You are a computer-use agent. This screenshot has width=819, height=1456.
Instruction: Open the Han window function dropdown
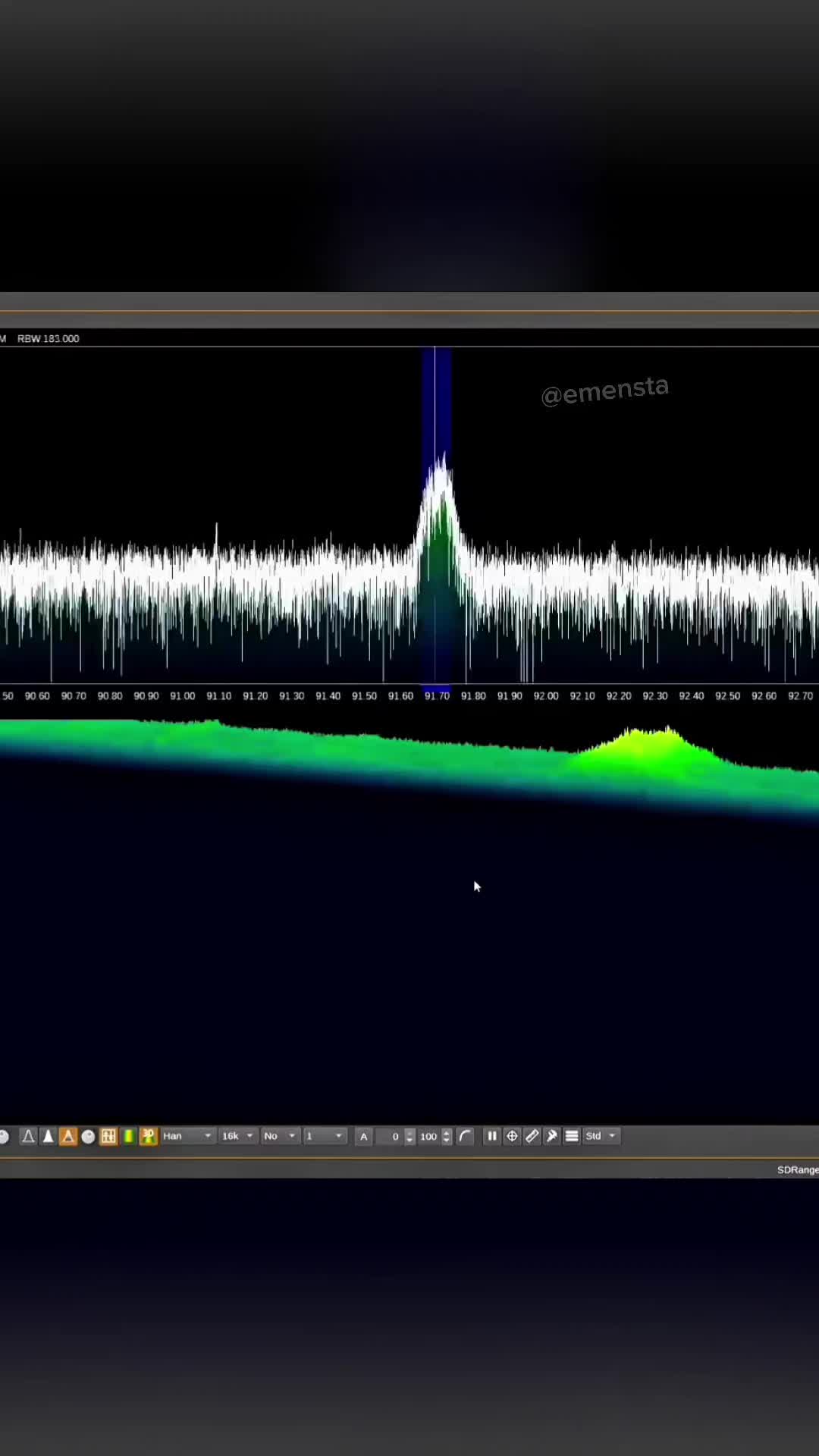187,1136
